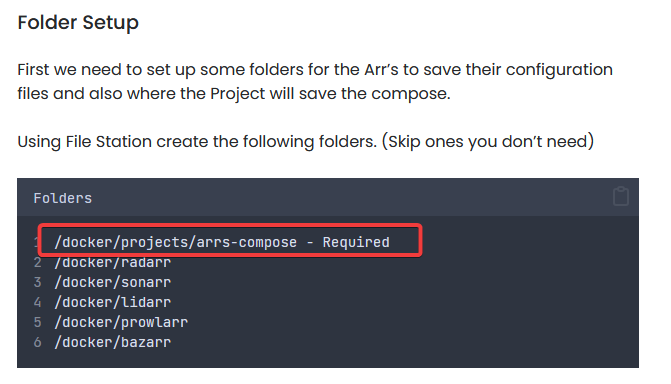
Task: Click the "Folders" code block title
Action: point(62,198)
